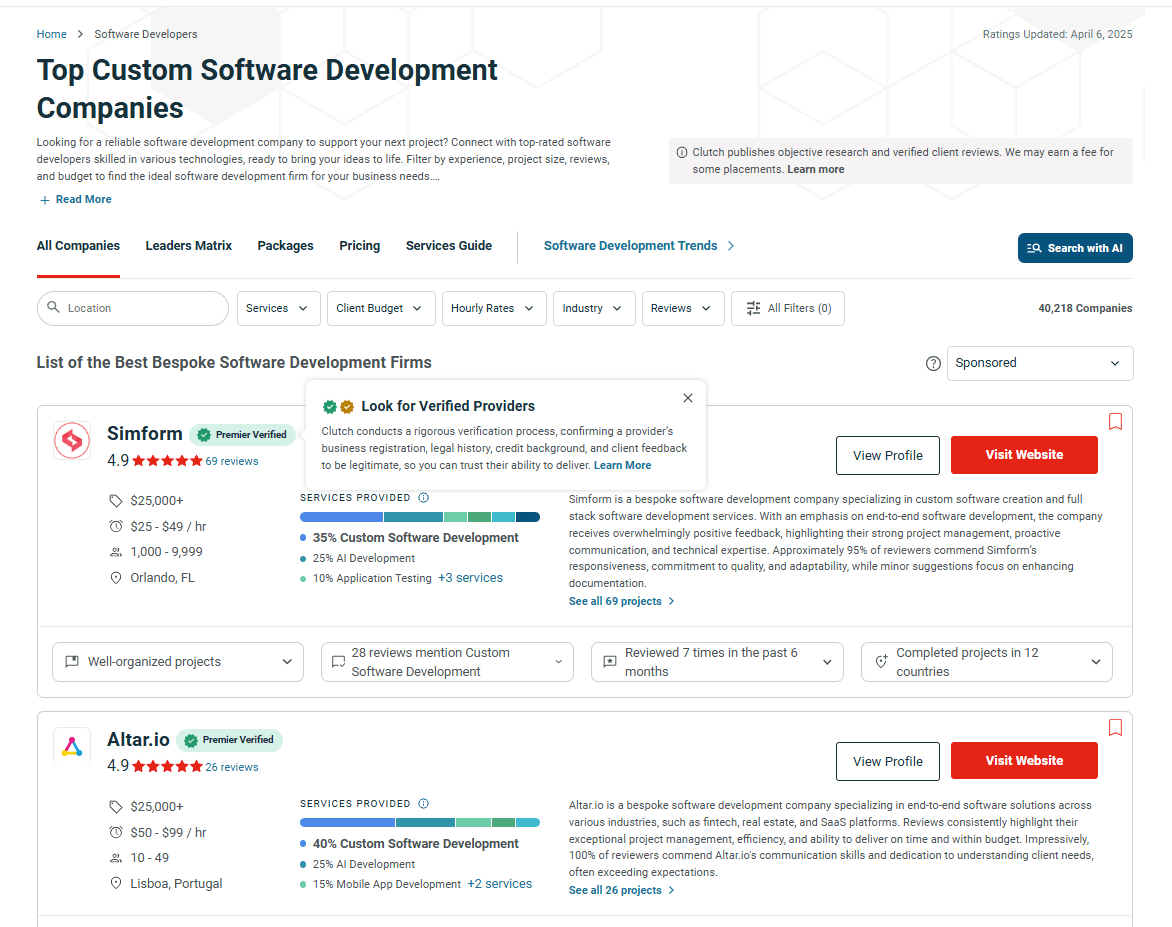Image resolution: width=1172 pixels, height=927 pixels.
Task: Click Simform's Orlando, FL location
Action: [x=162, y=578]
